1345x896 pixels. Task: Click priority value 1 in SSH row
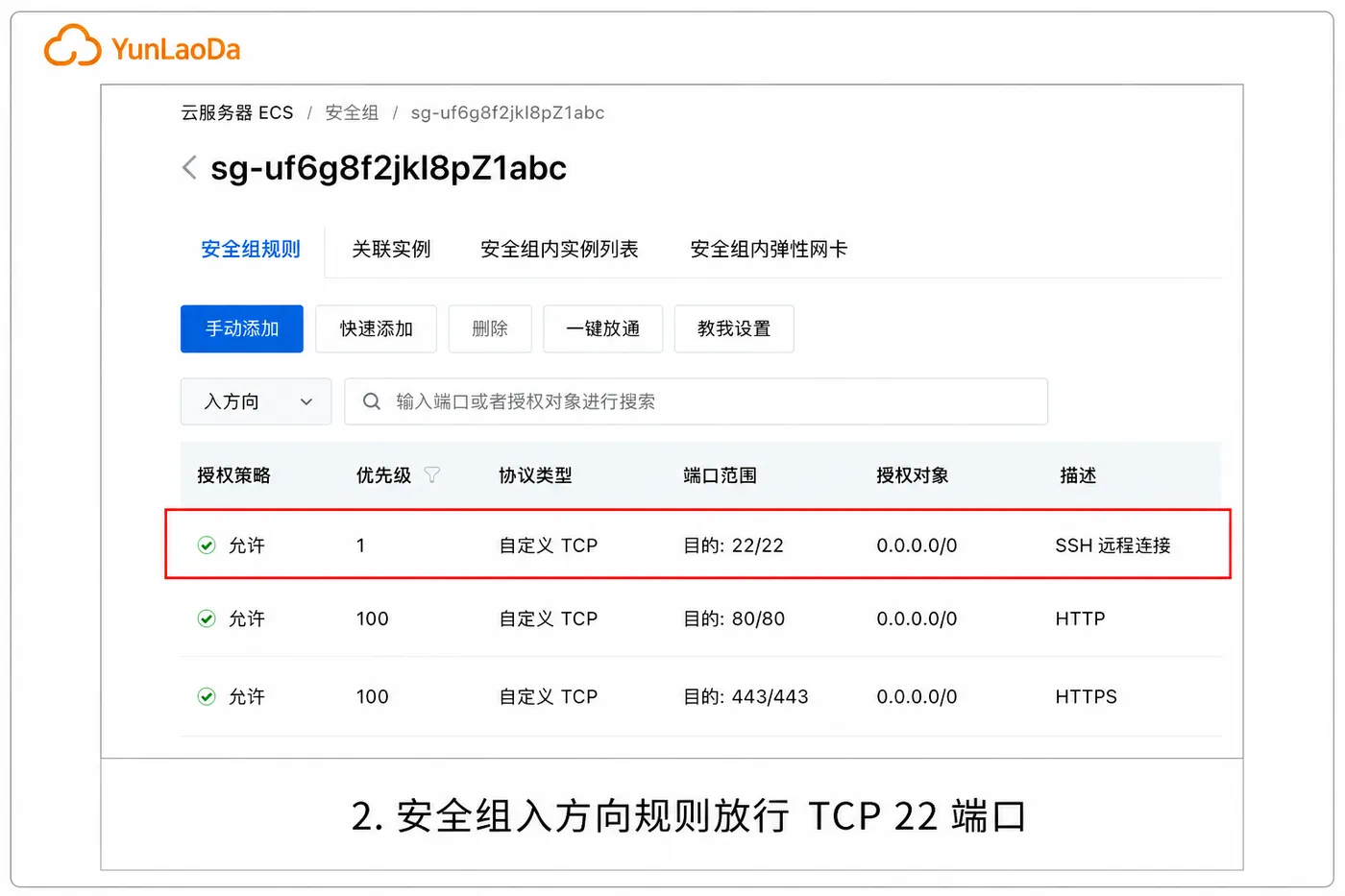pyautogui.click(x=360, y=545)
